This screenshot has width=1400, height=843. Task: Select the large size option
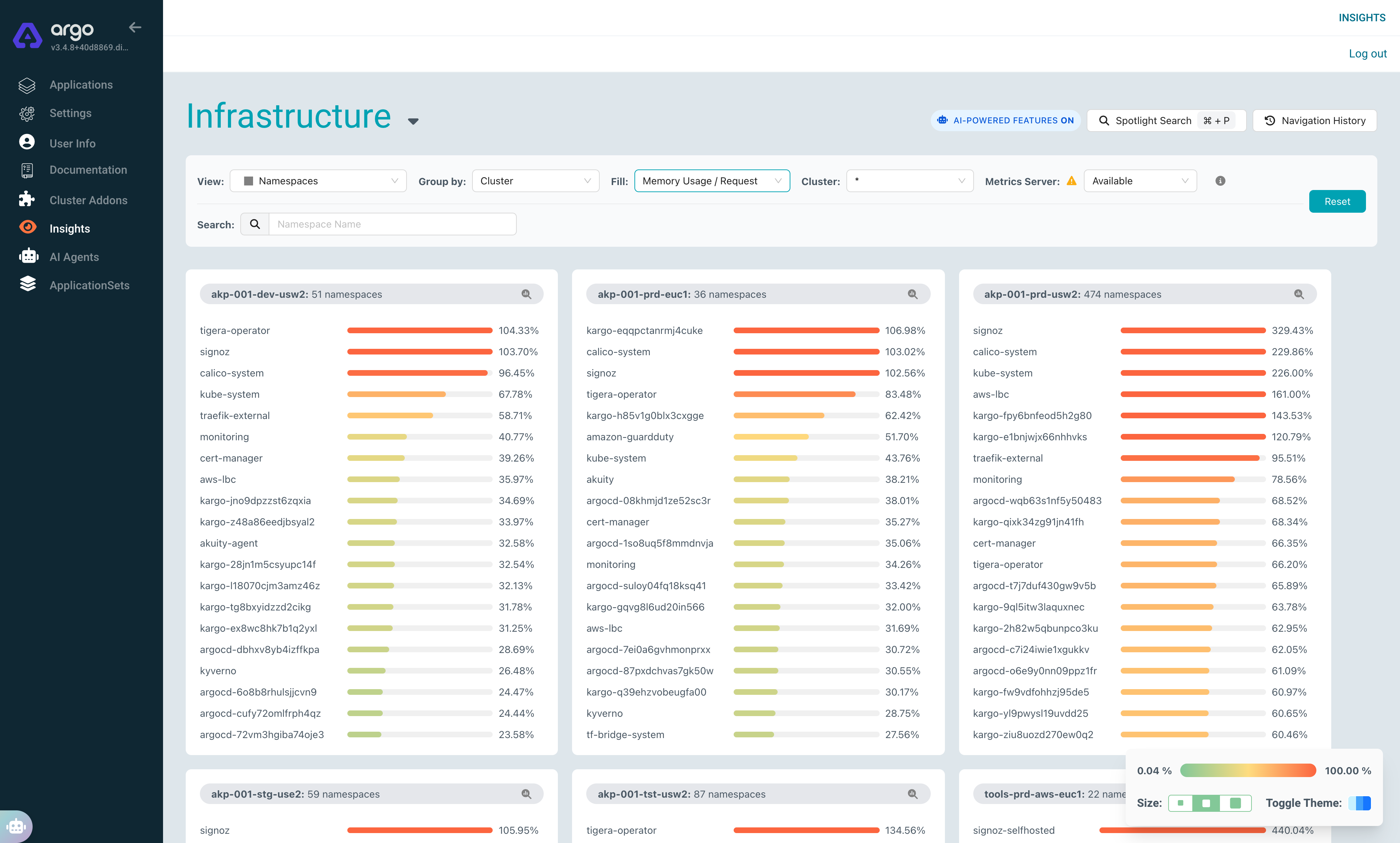tap(1235, 803)
